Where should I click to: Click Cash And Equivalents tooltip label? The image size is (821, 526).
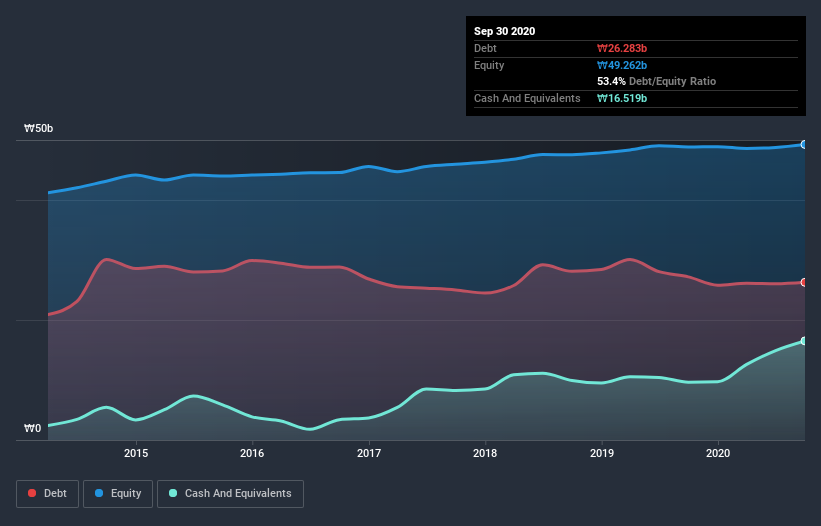click(x=527, y=98)
